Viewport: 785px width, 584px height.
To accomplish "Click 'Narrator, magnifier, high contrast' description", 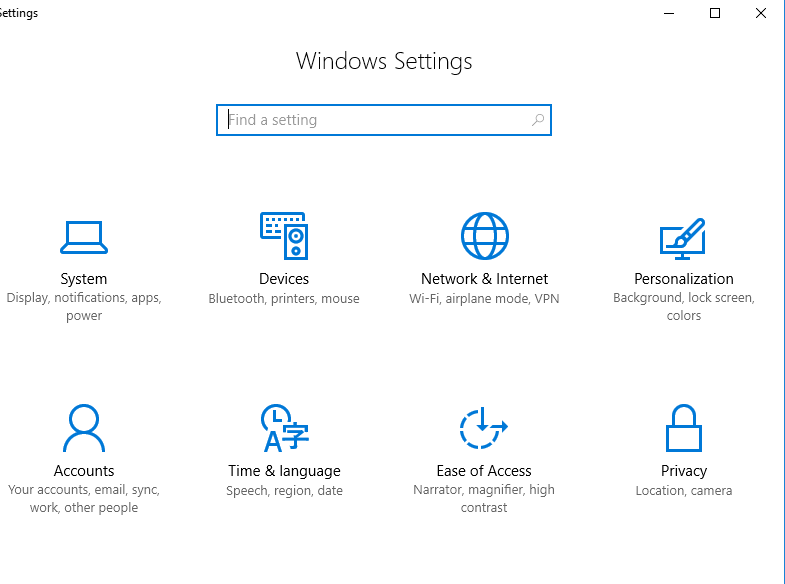I will coord(484,499).
